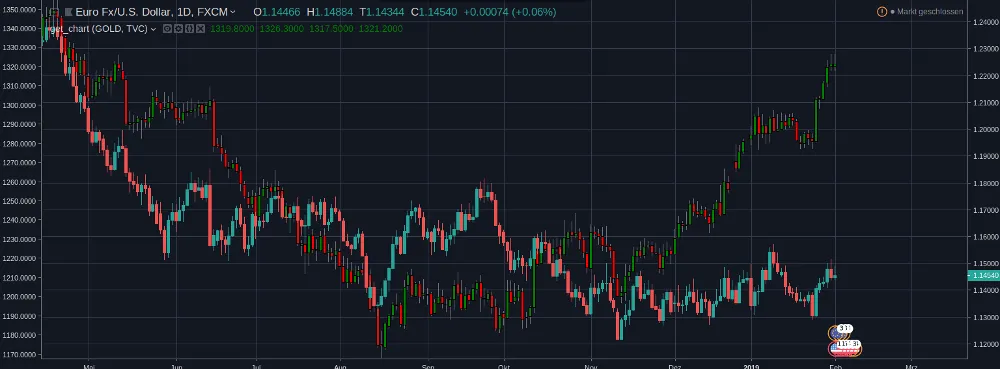This screenshot has height=369, width=1000.
Task: Remove the get_chart GOLD indicator
Action: pyautogui.click(x=200, y=29)
